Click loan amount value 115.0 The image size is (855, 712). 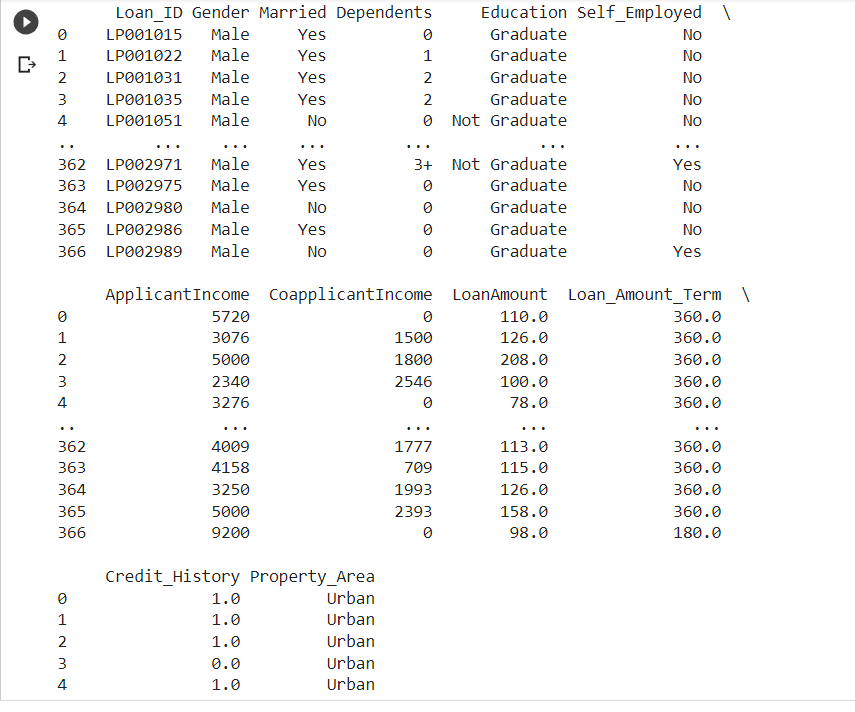click(524, 468)
